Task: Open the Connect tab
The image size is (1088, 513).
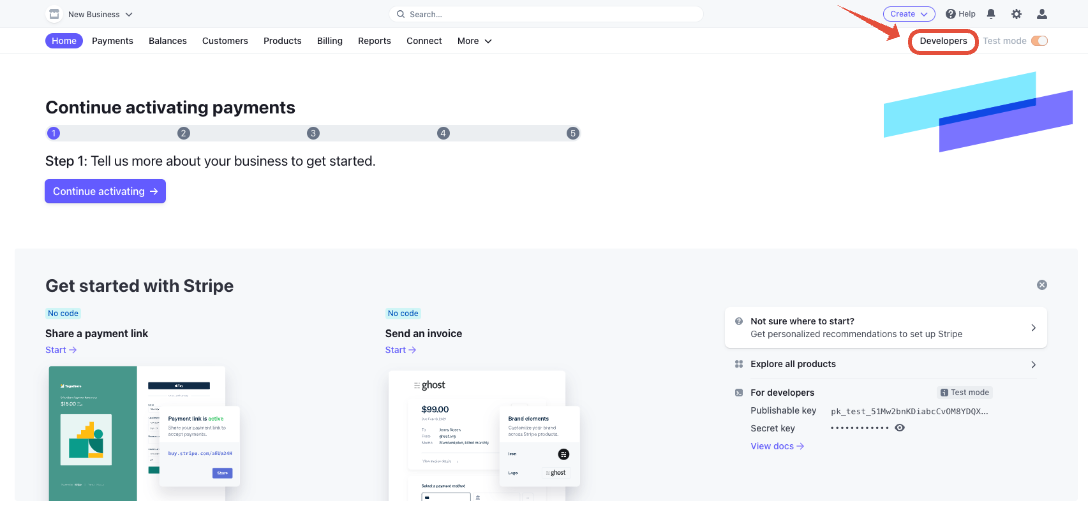Action: tap(424, 41)
